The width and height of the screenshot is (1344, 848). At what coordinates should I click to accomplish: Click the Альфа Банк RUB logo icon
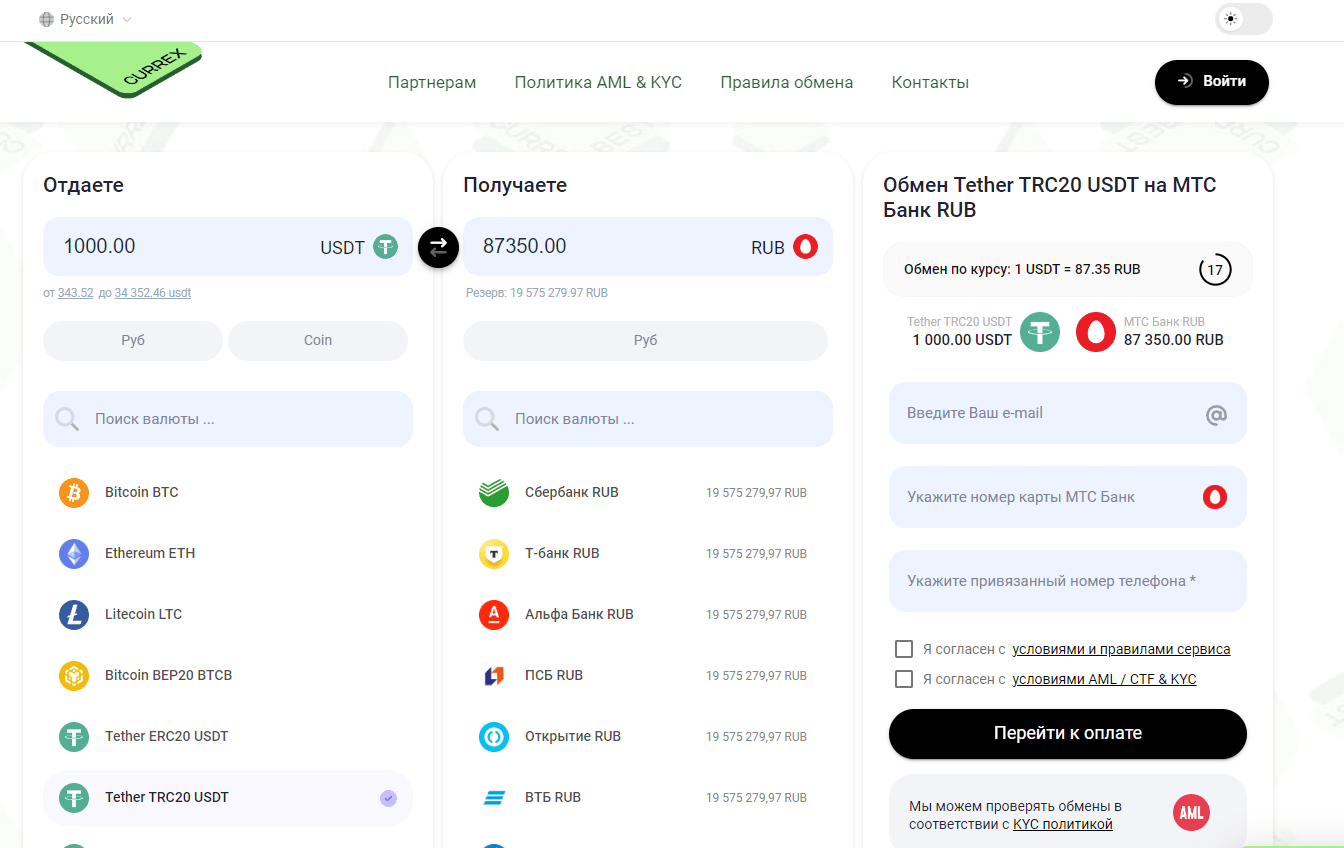coord(494,614)
